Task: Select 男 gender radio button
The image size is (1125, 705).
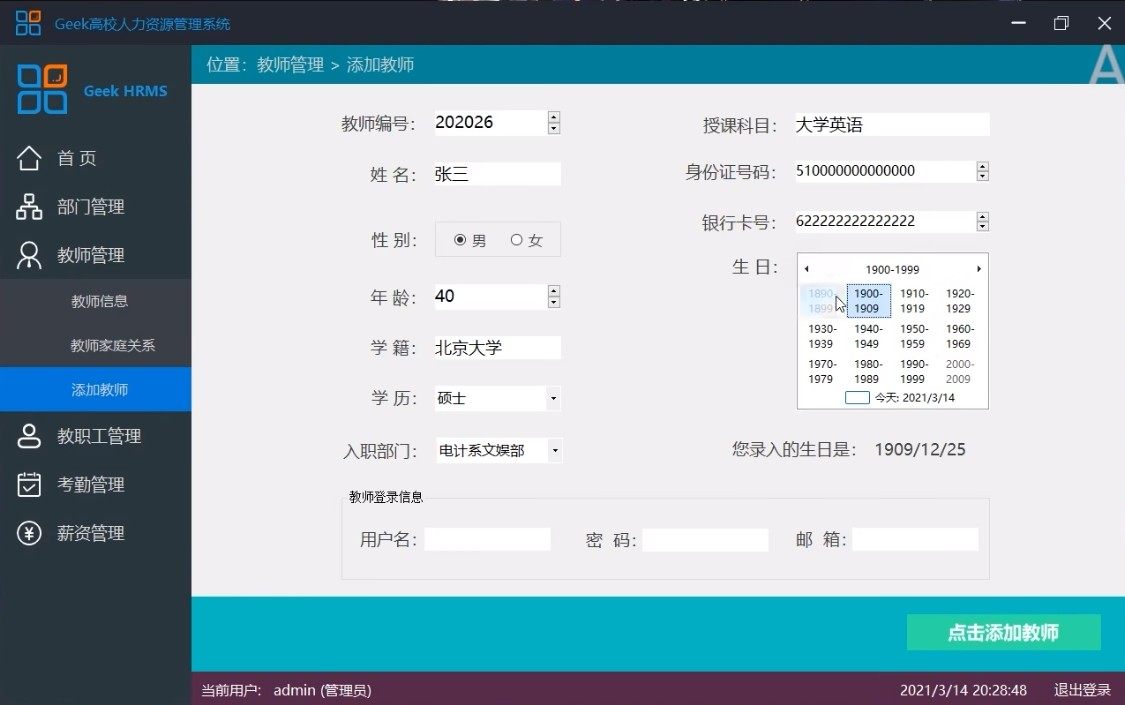Action: coord(461,240)
